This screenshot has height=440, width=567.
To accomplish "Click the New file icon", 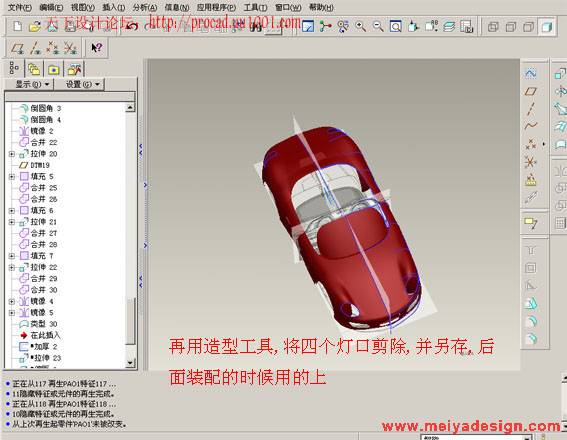I will point(17,26).
